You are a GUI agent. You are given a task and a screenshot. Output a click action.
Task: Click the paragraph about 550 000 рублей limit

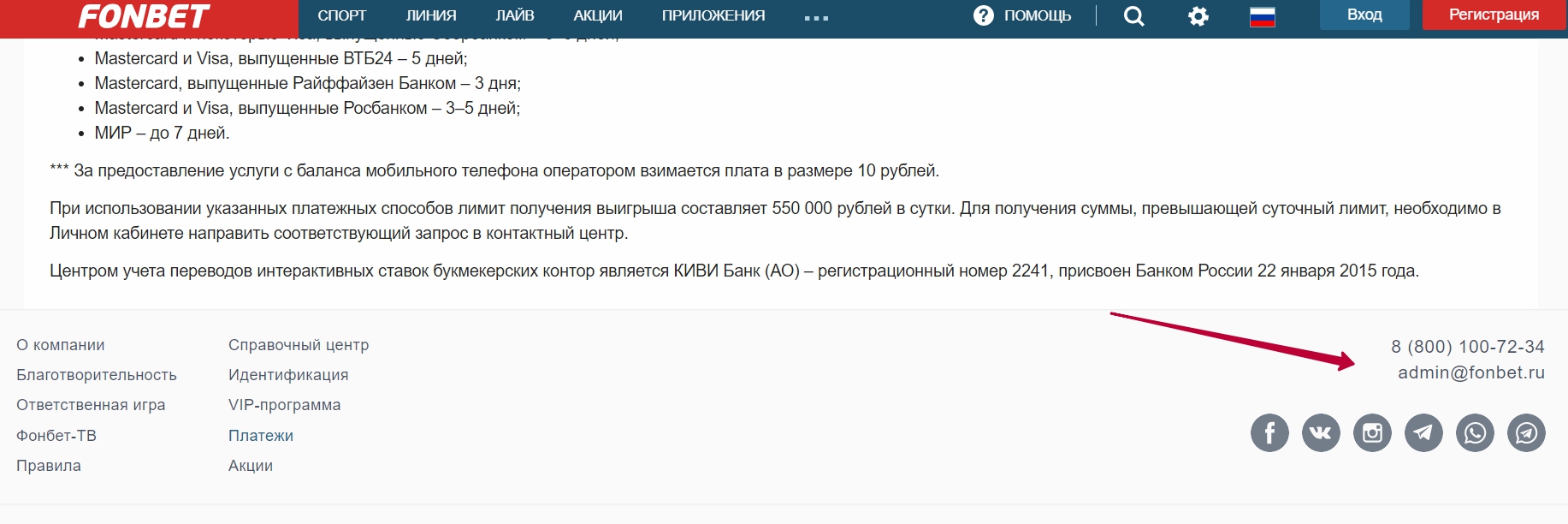coord(775,221)
